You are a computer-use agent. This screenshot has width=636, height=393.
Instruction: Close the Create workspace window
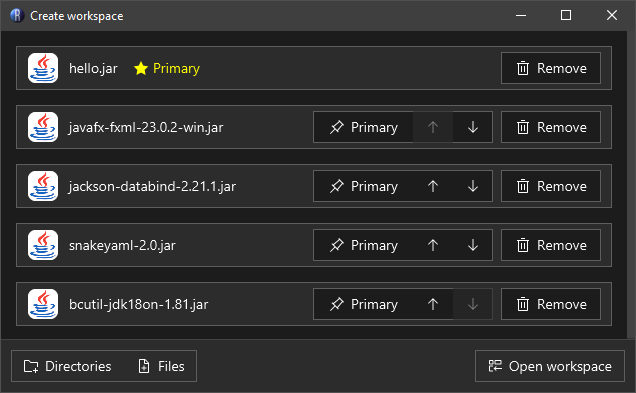pos(612,15)
